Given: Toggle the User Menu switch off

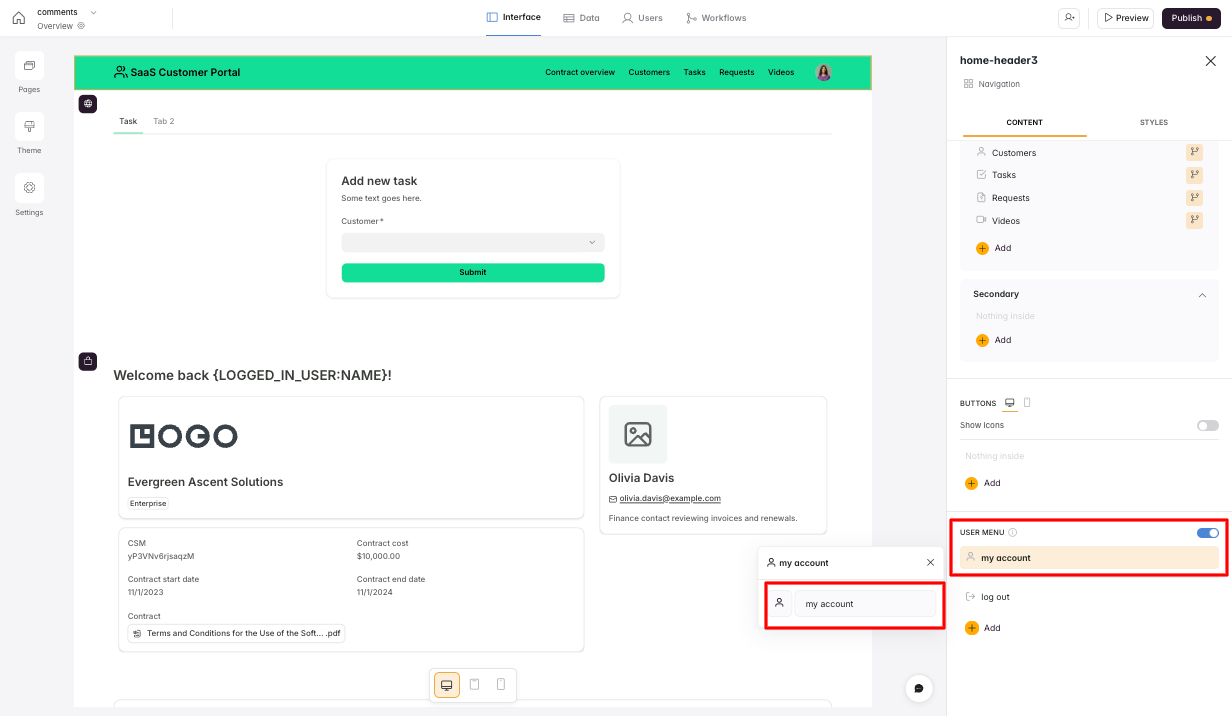Looking at the screenshot, I should pos(1207,533).
